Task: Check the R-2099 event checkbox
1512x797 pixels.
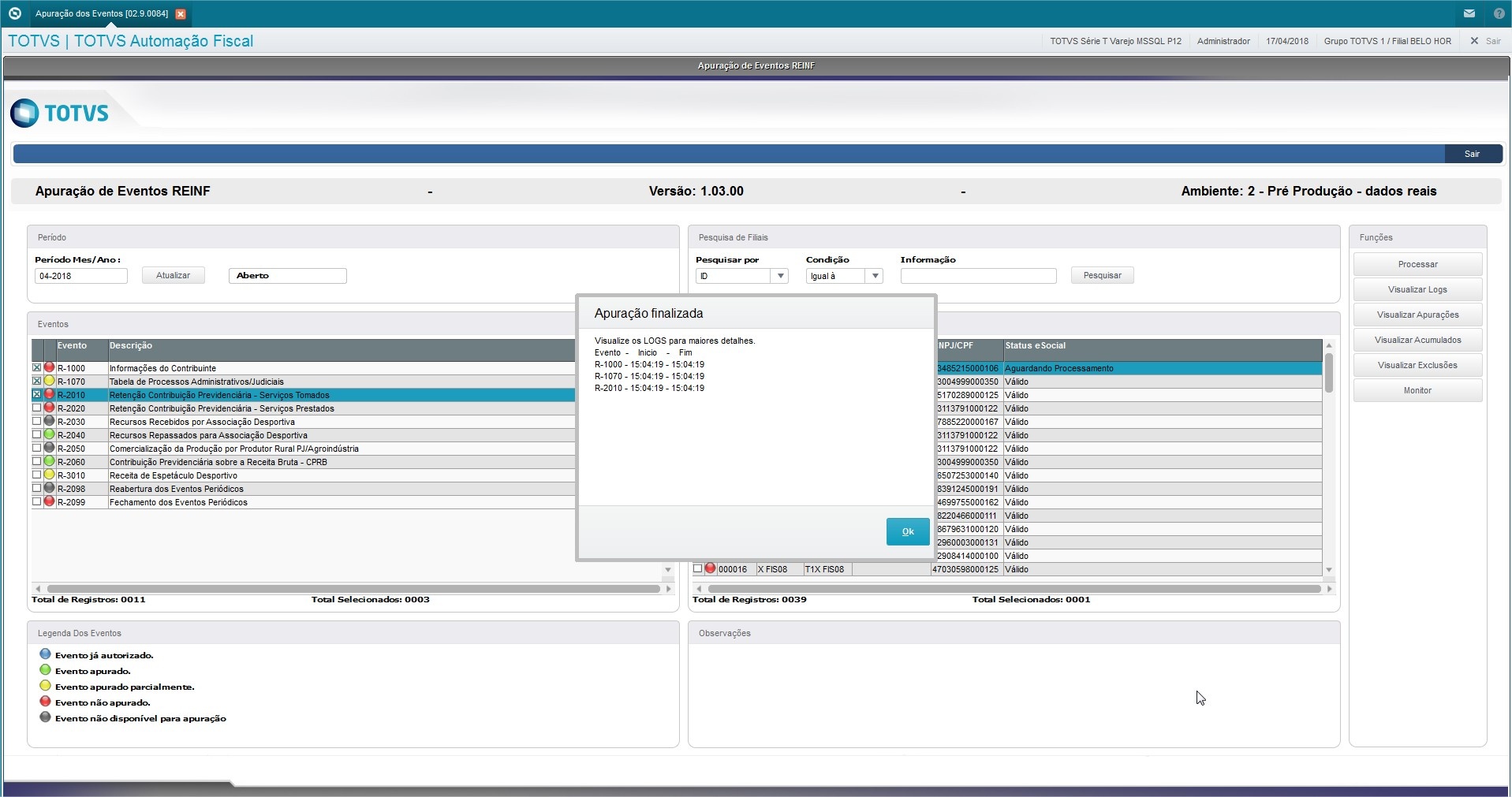Action: click(36, 501)
